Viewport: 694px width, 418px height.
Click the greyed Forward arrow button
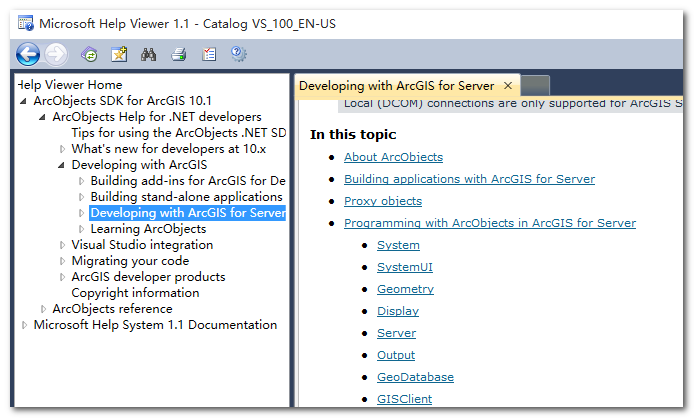(x=56, y=54)
